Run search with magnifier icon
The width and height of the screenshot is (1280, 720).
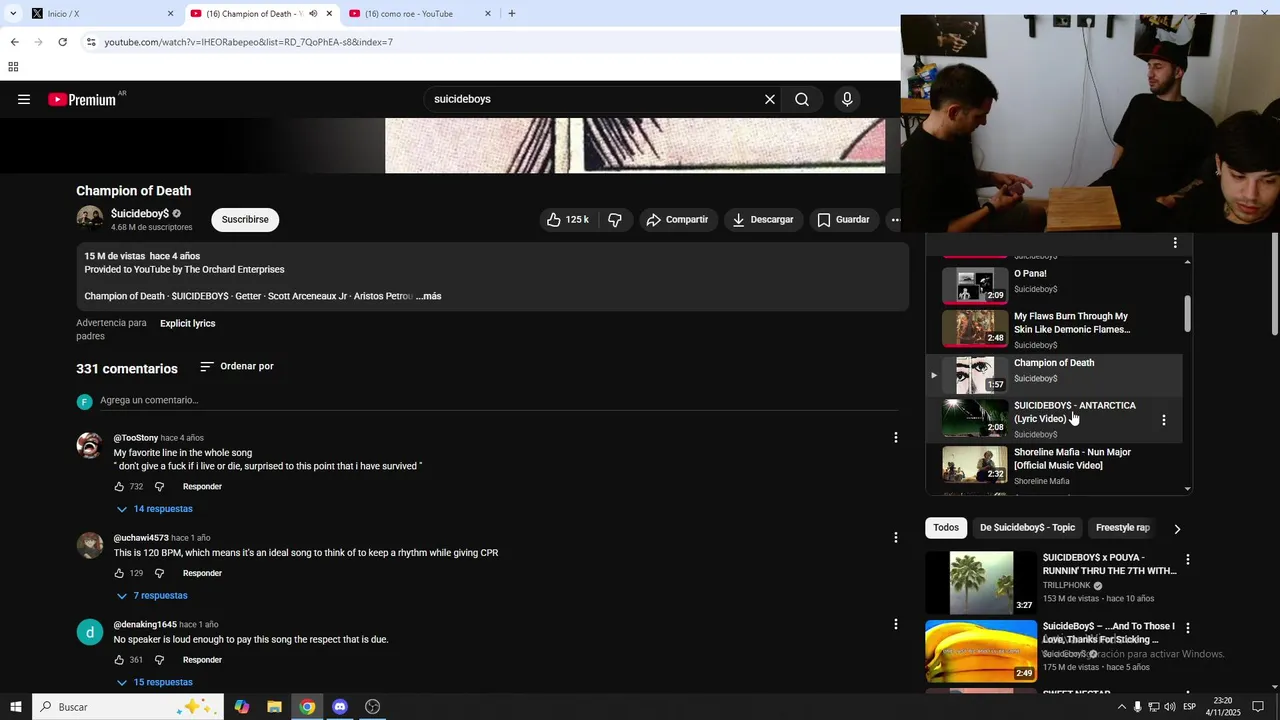pyautogui.click(x=802, y=99)
